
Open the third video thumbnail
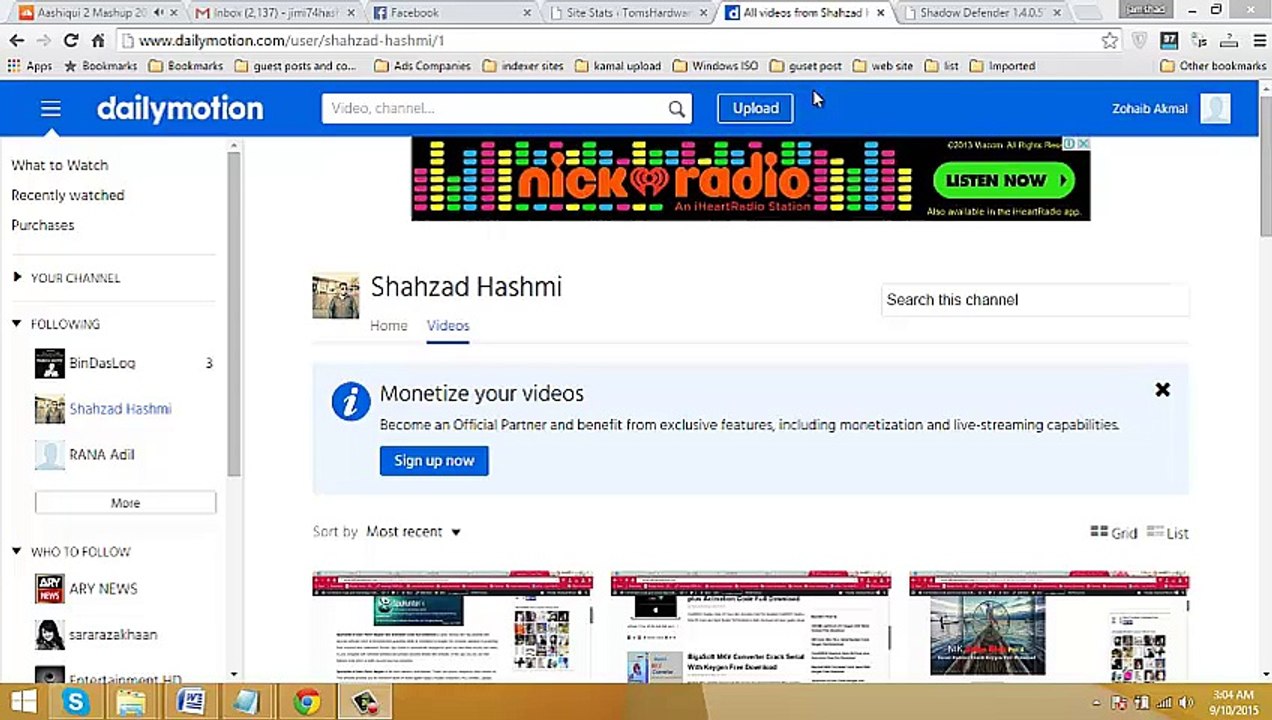(x=1048, y=626)
